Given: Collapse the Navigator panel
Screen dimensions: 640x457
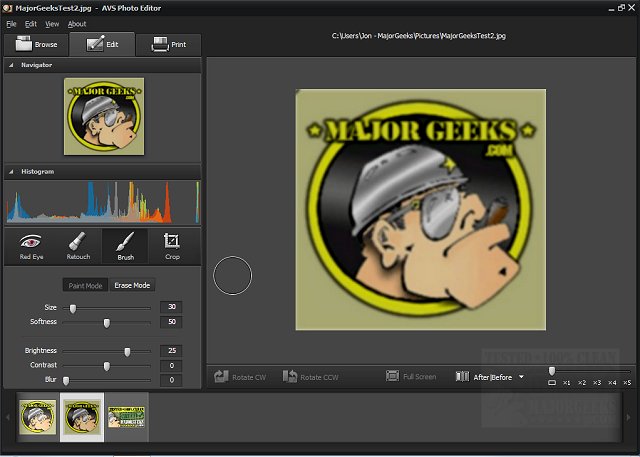Looking at the screenshot, I should 10,65.
